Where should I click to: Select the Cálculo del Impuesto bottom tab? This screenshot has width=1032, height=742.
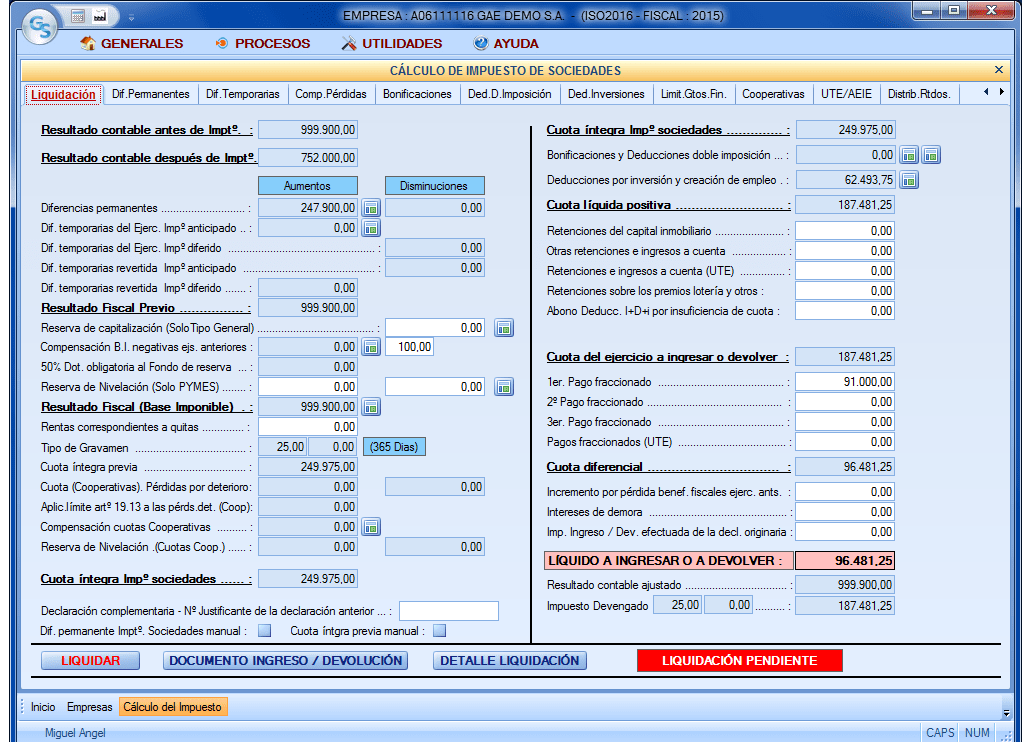[x=173, y=707]
